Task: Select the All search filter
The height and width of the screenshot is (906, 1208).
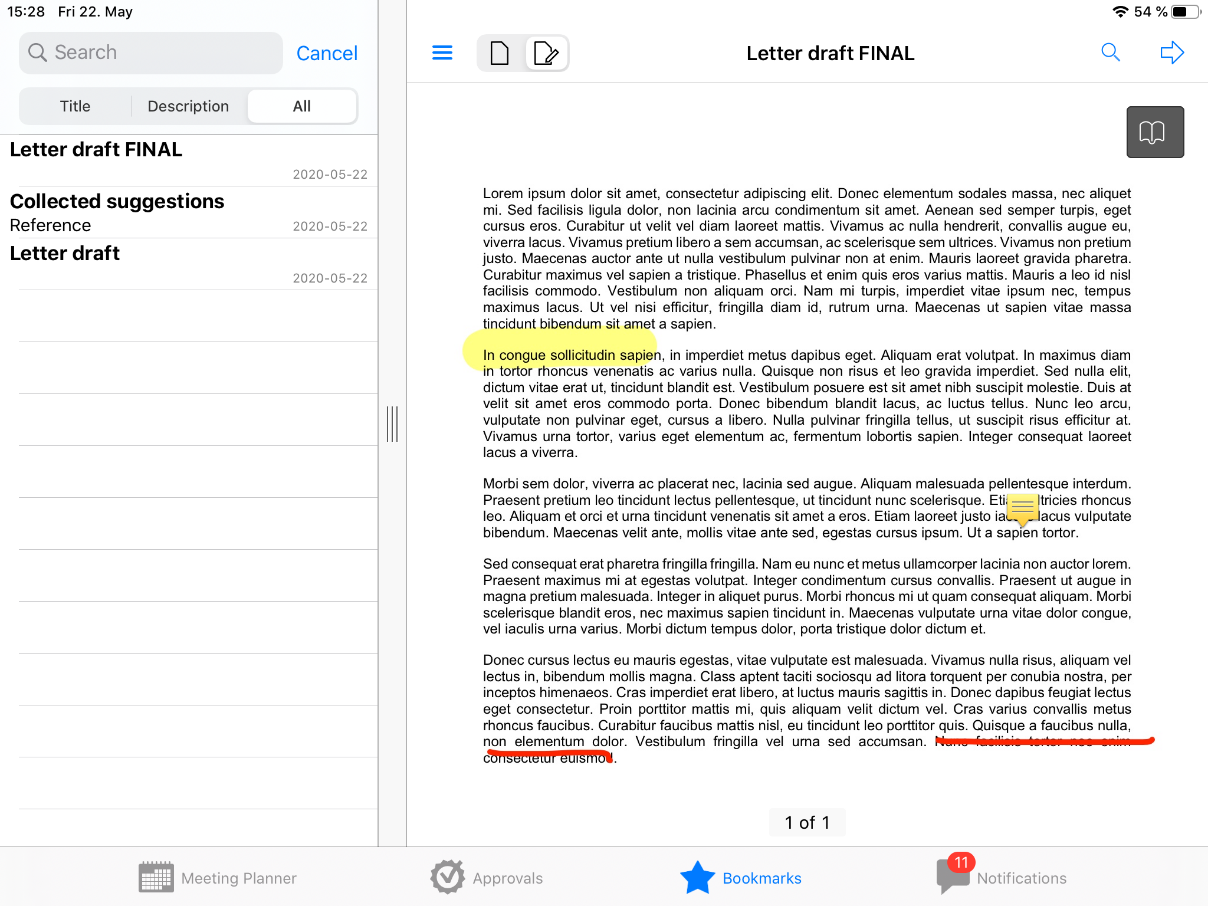Action: tap(302, 106)
